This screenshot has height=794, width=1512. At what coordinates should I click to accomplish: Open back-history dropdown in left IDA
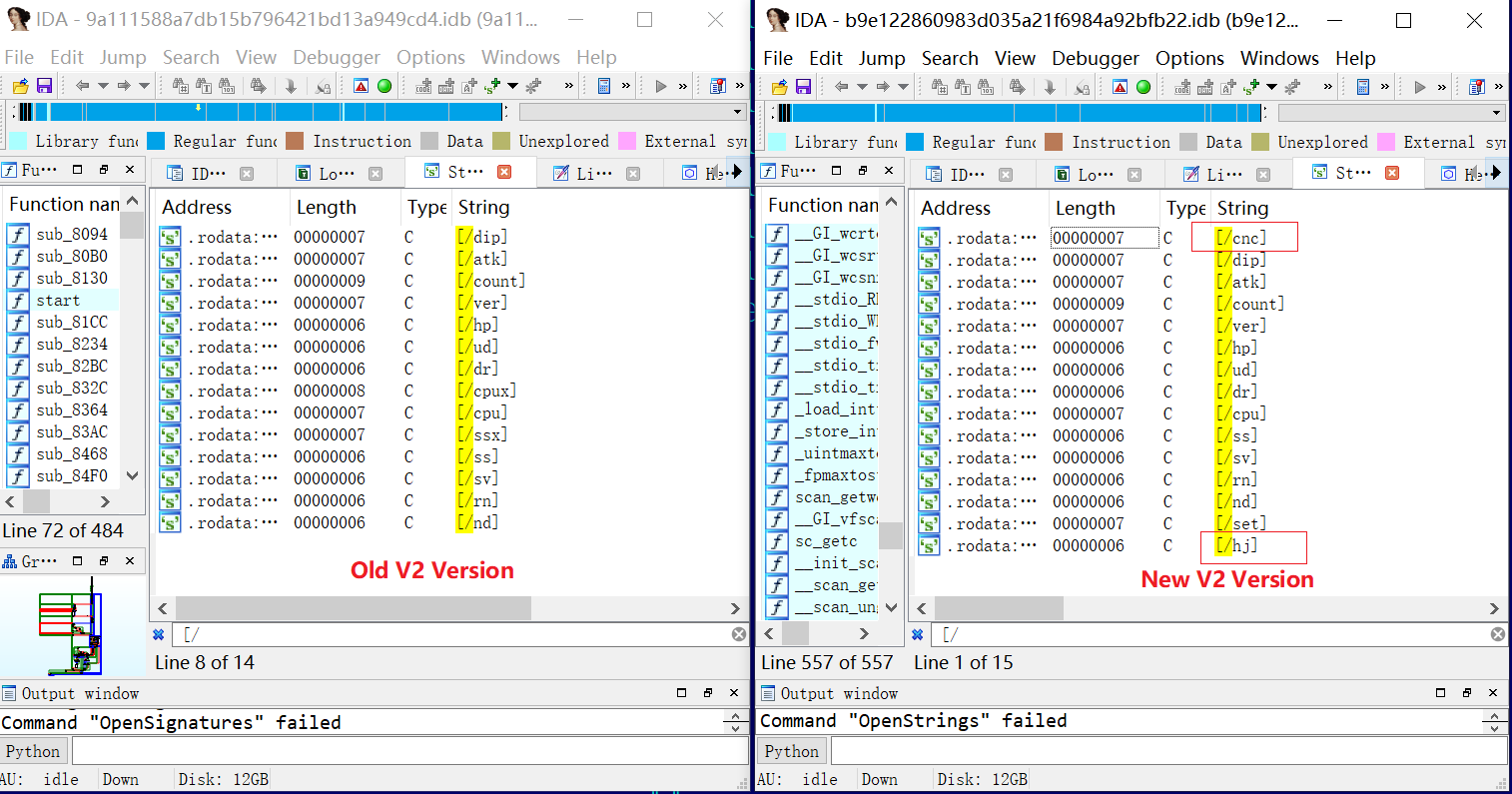(x=102, y=86)
